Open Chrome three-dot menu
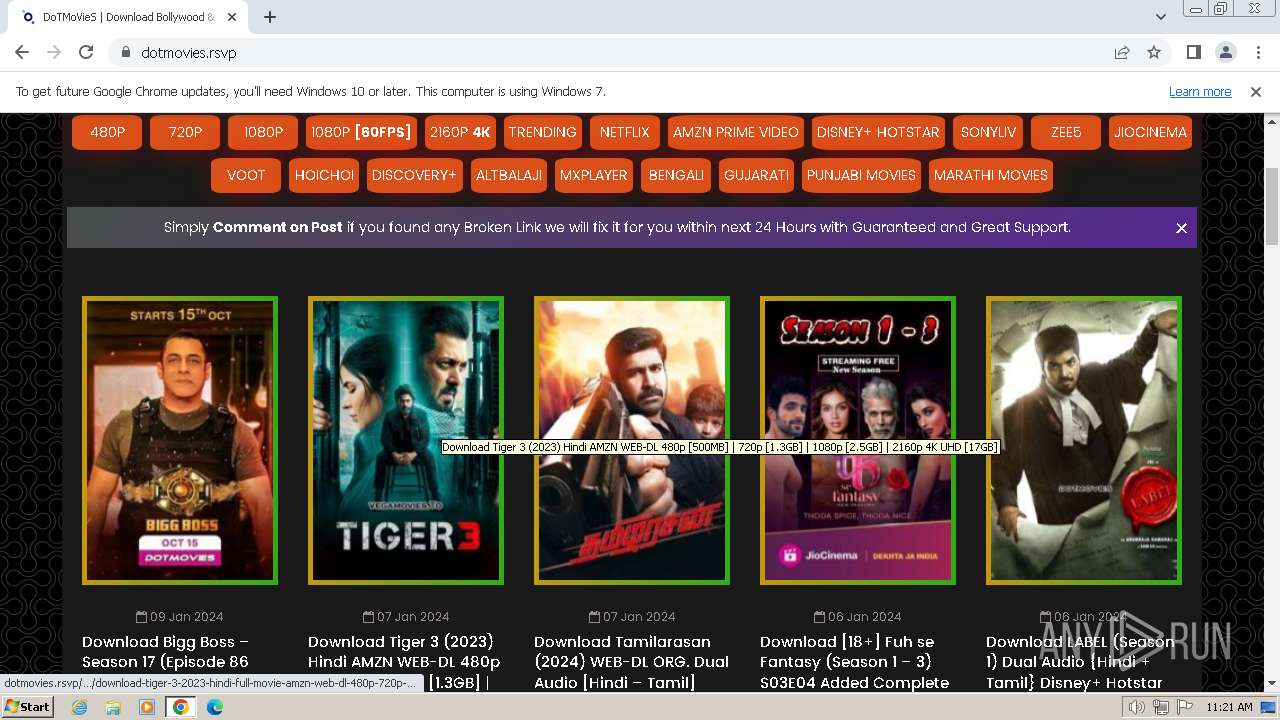The width and height of the screenshot is (1280, 720). pyautogui.click(x=1258, y=52)
